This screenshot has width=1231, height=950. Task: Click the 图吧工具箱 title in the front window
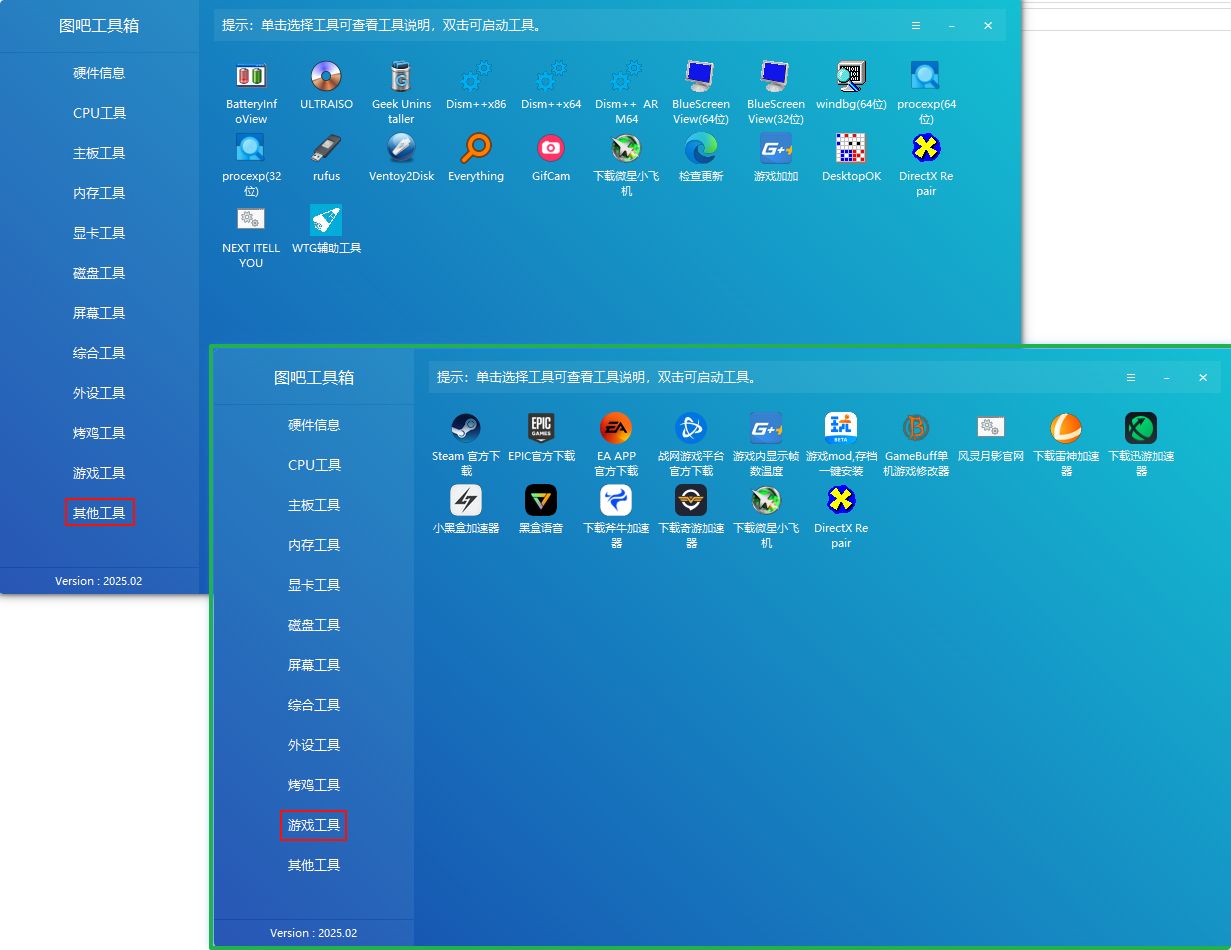pyautogui.click(x=314, y=378)
